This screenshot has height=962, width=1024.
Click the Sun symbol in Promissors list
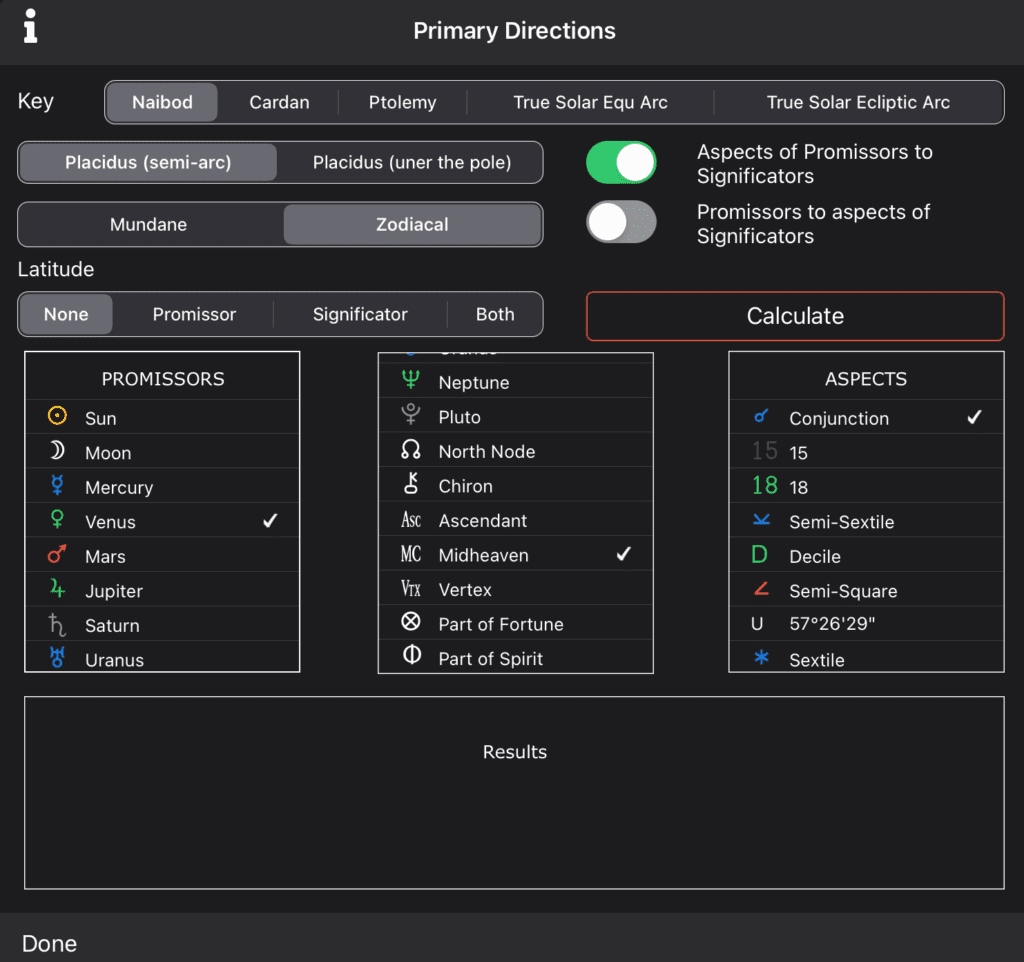pyautogui.click(x=58, y=416)
